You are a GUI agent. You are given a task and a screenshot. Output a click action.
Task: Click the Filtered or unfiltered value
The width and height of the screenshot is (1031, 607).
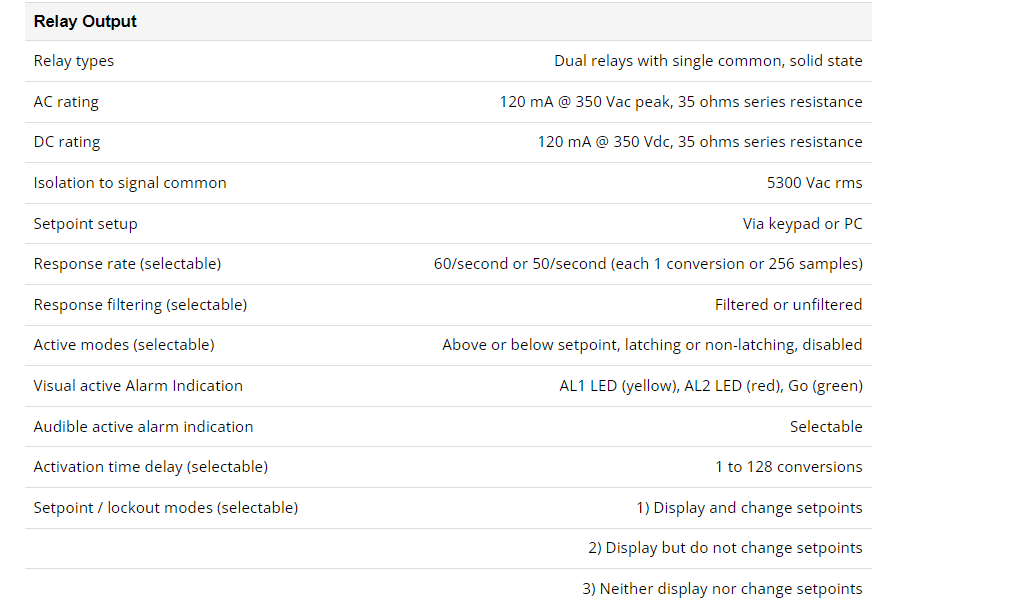(x=788, y=304)
